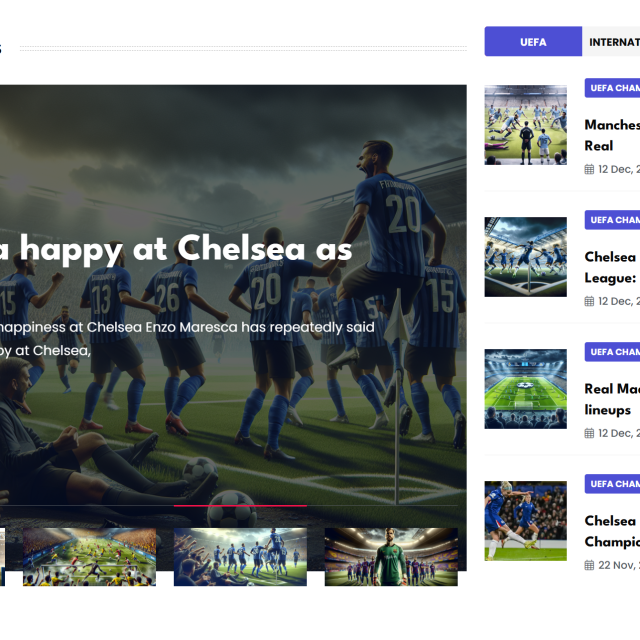
Task: Click the calendar icon under Real Madrid lineups
Action: click(x=589, y=433)
